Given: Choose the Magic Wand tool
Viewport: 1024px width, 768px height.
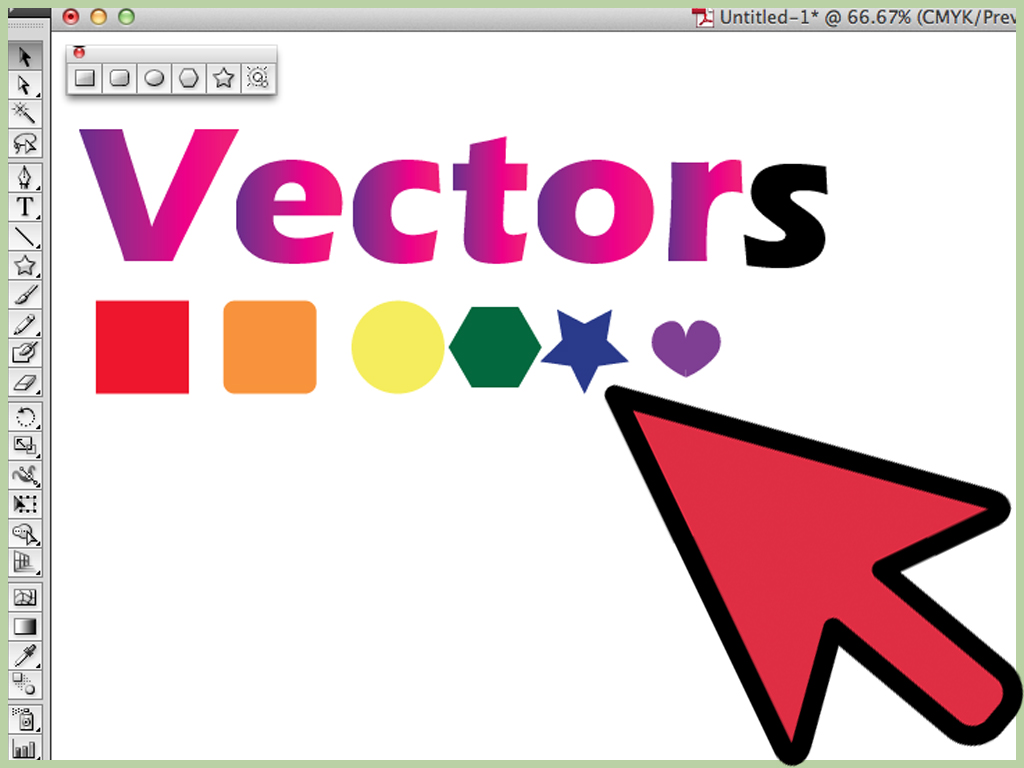Looking at the screenshot, I should pos(25,114).
